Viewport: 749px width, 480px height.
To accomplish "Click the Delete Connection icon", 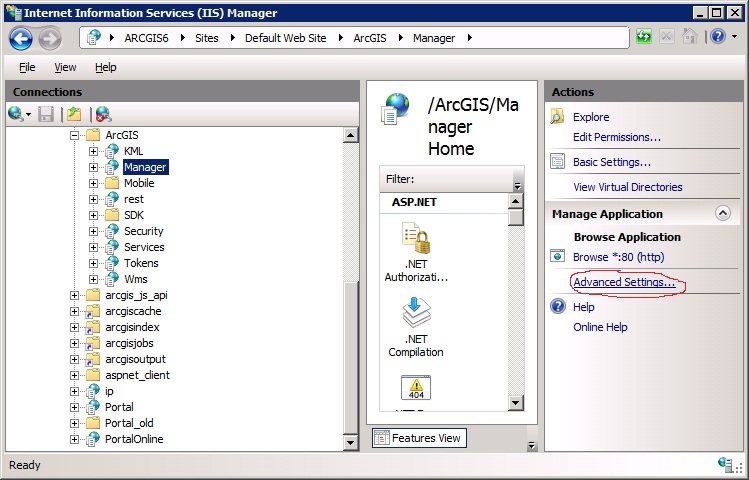I will [103, 114].
